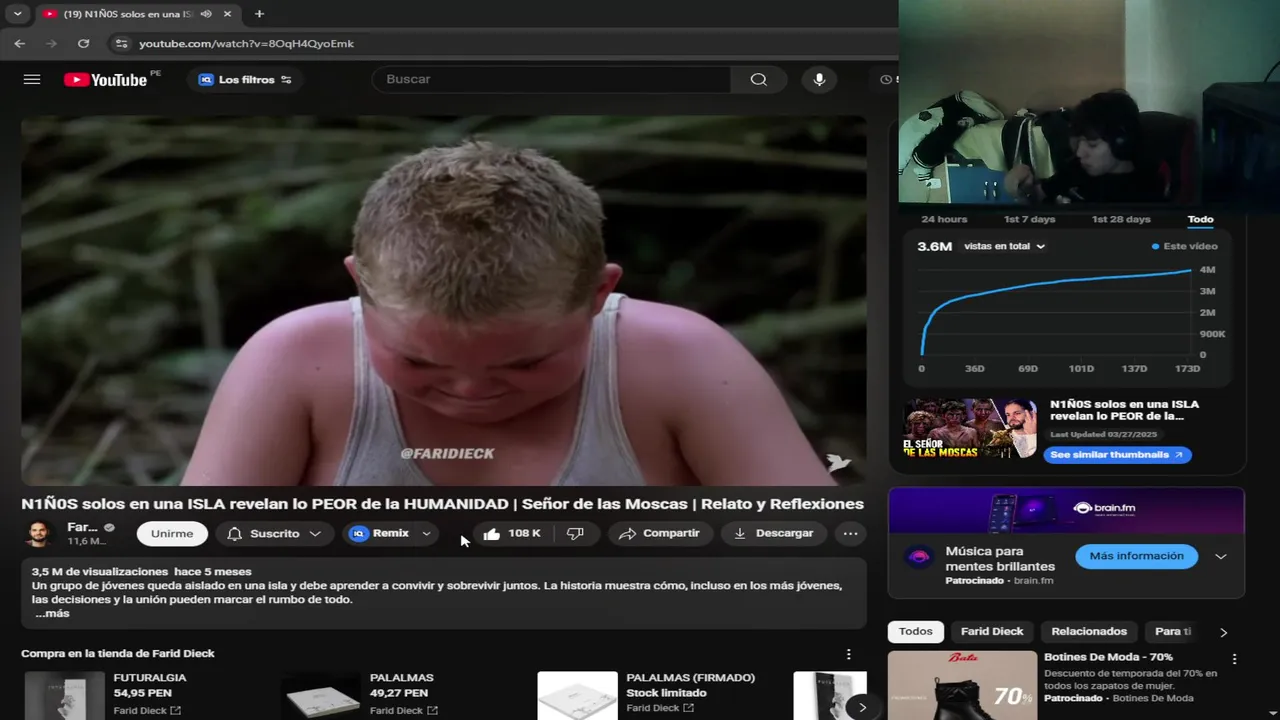The width and height of the screenshot is (1280, 720).
Task: Open Botines De Moda ad options menu
Action: tap(1234, 659)
